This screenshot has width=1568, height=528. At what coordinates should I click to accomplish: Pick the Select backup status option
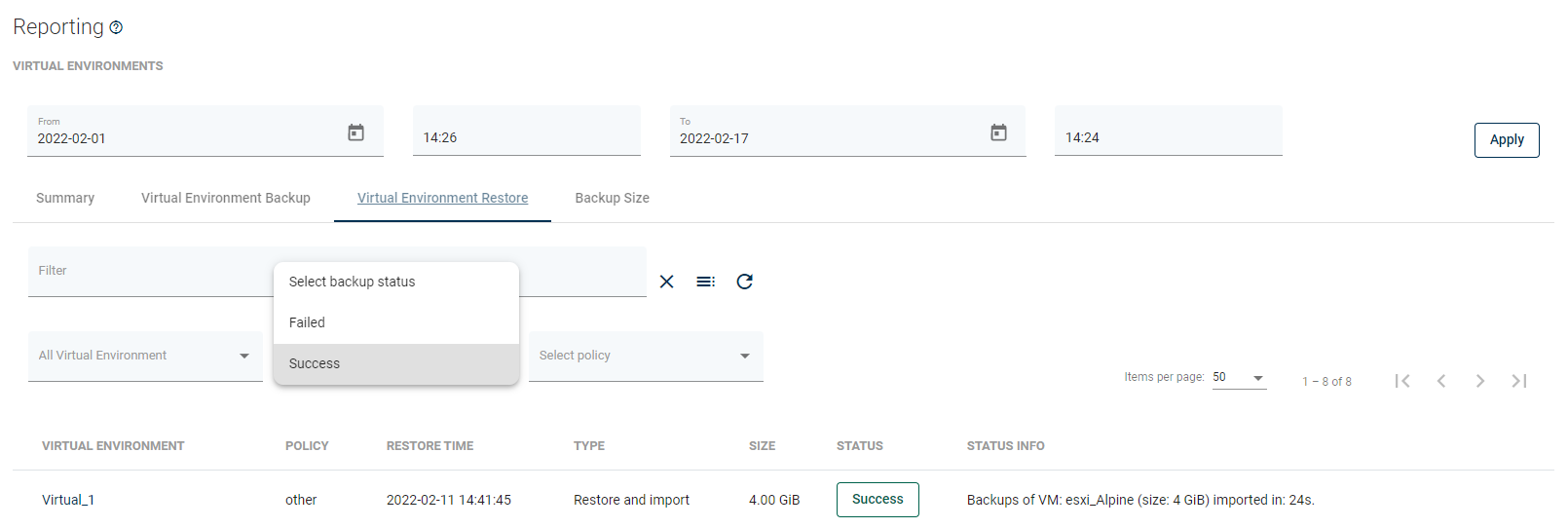click(395, 282)
